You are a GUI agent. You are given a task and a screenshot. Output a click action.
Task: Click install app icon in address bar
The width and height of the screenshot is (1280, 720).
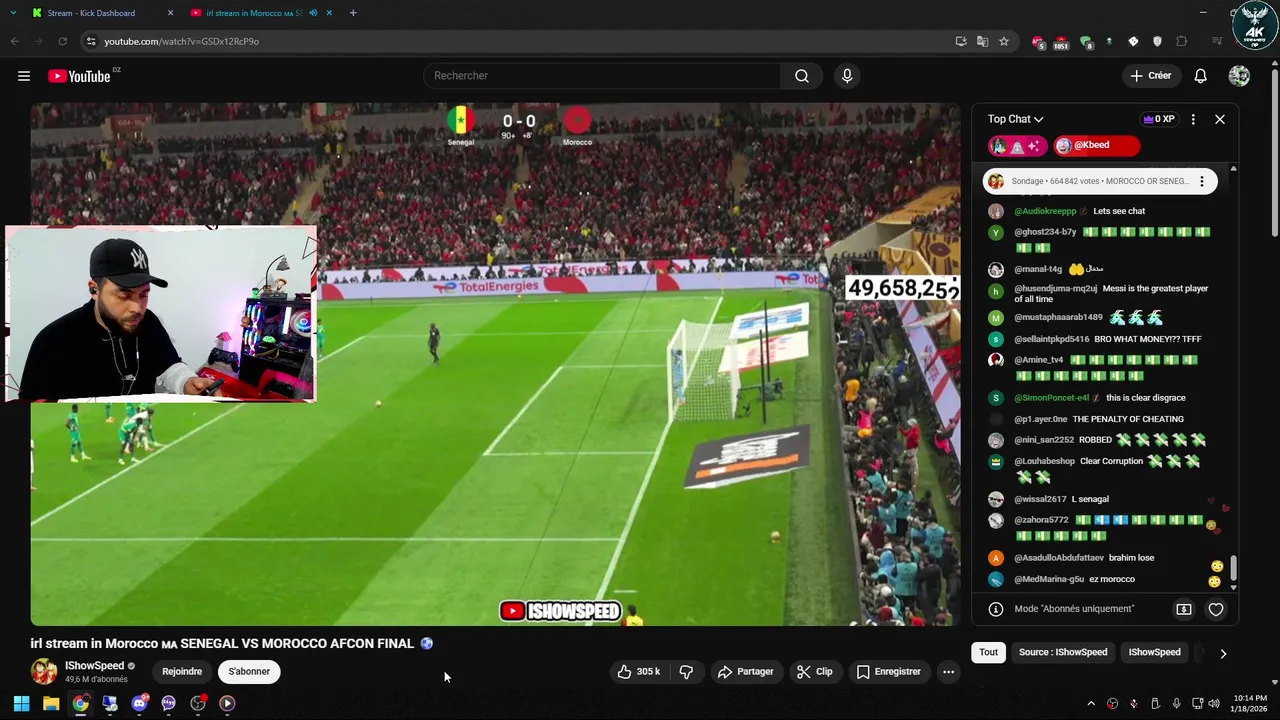[960, 41]
